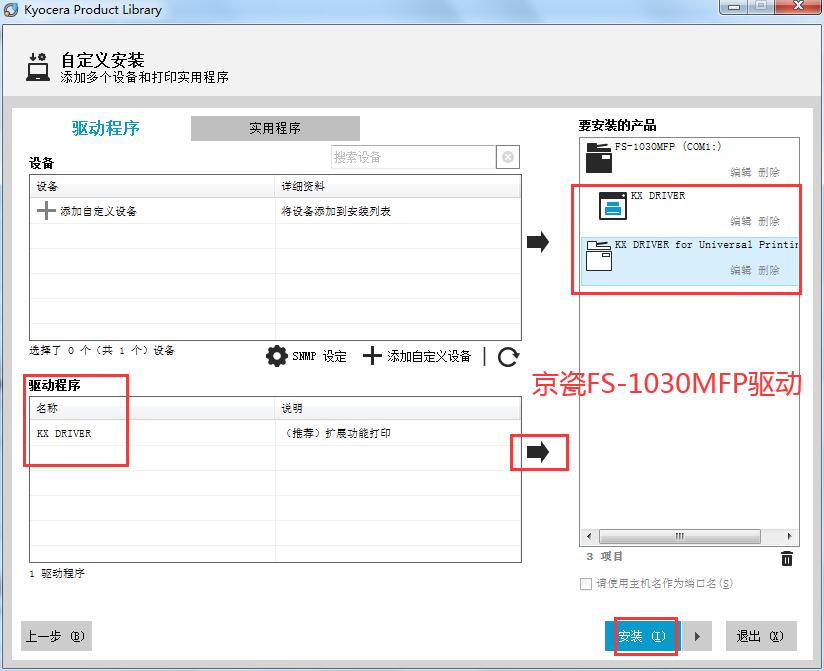Screen dimensions: 824x671
Task: Click the plus icon in the 添加自定义设备 list row
Action: coord(46,211)
